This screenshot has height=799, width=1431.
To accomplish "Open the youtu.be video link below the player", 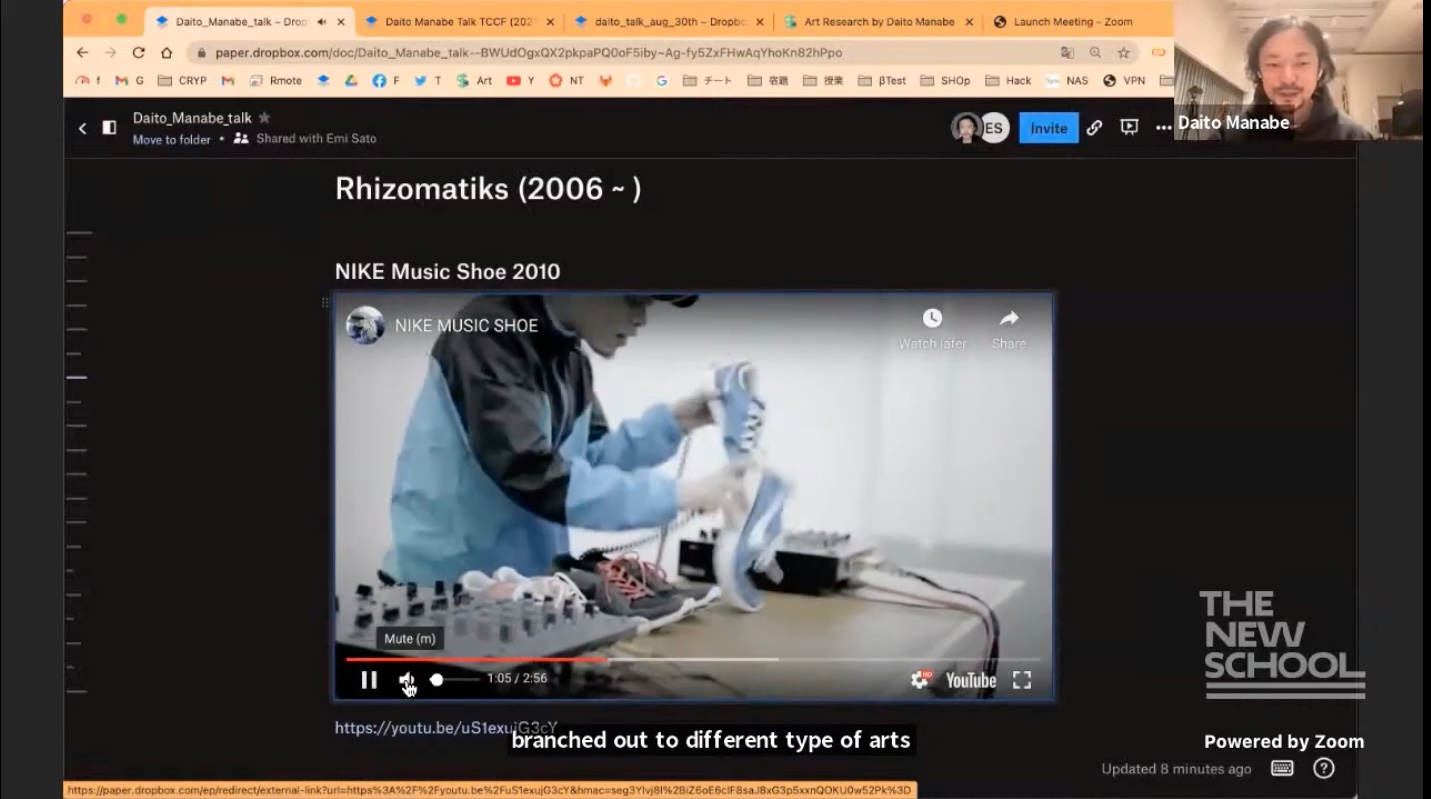I will (446, 728).
